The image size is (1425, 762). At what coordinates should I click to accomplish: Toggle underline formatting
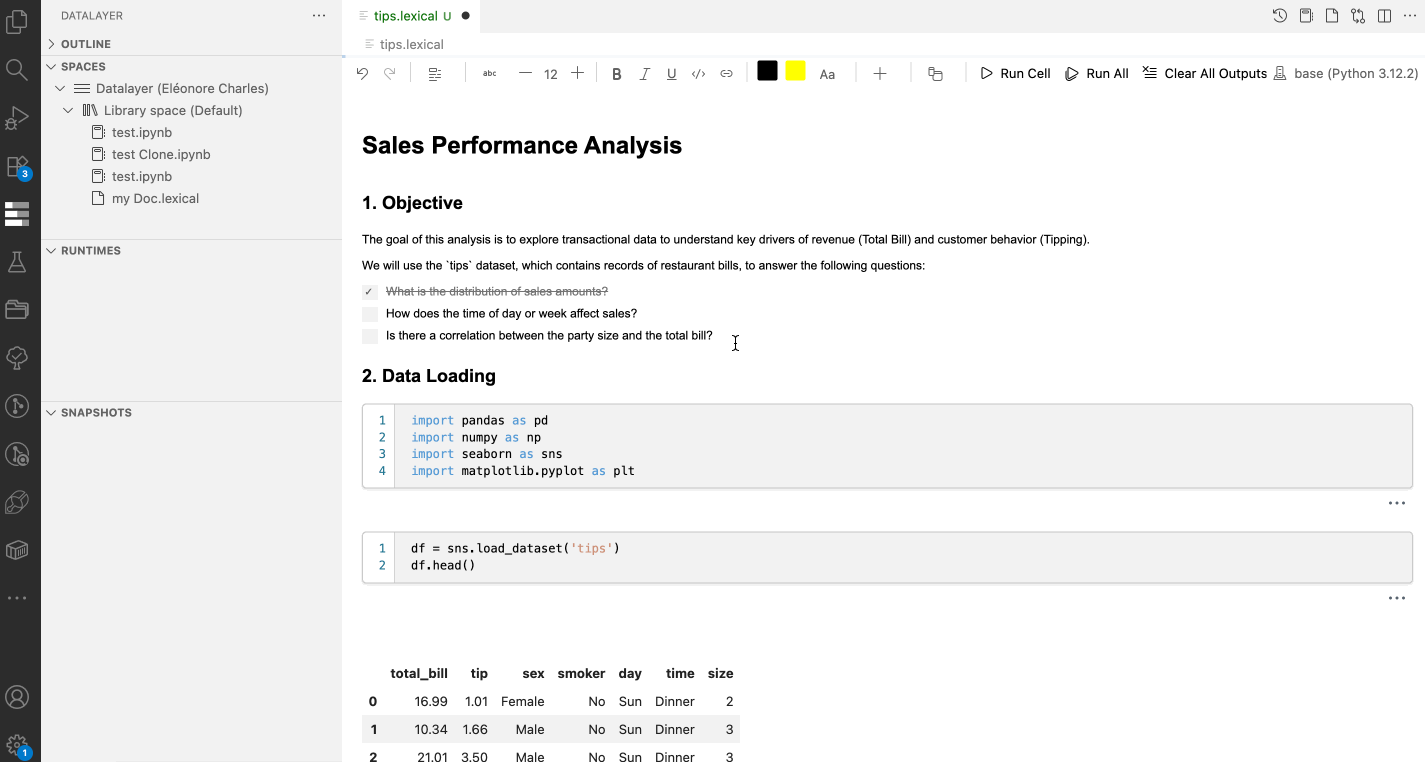pos(671,74)
